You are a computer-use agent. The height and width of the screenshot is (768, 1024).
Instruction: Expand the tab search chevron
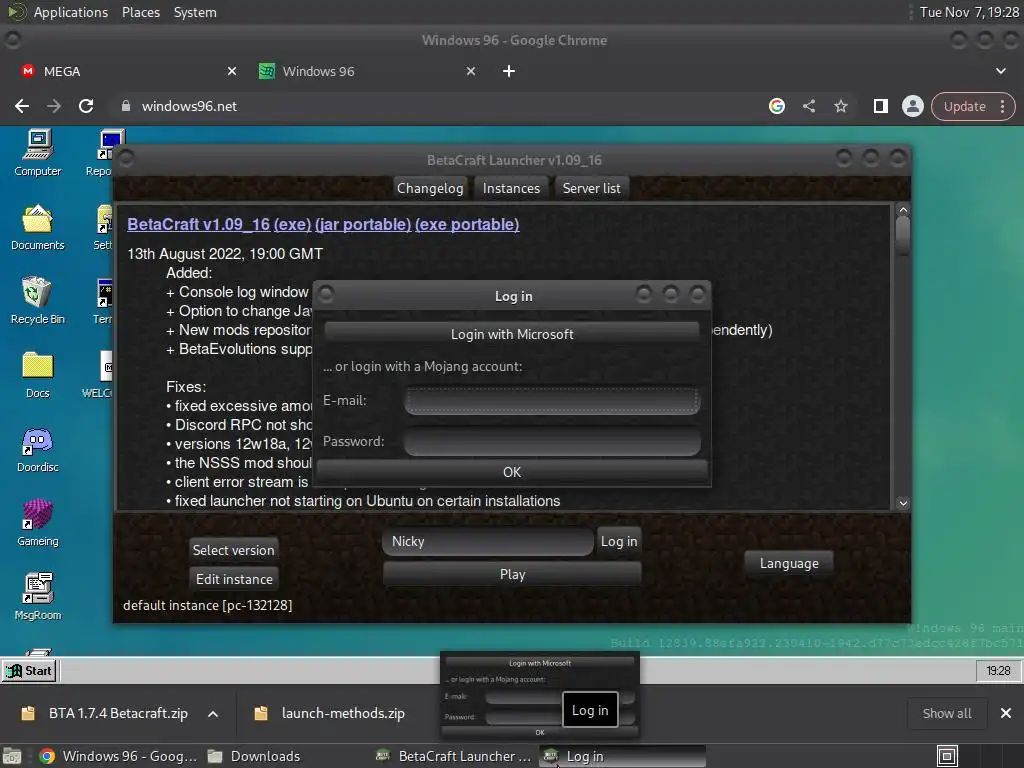pyautogui.click(x=1001, y=71)
